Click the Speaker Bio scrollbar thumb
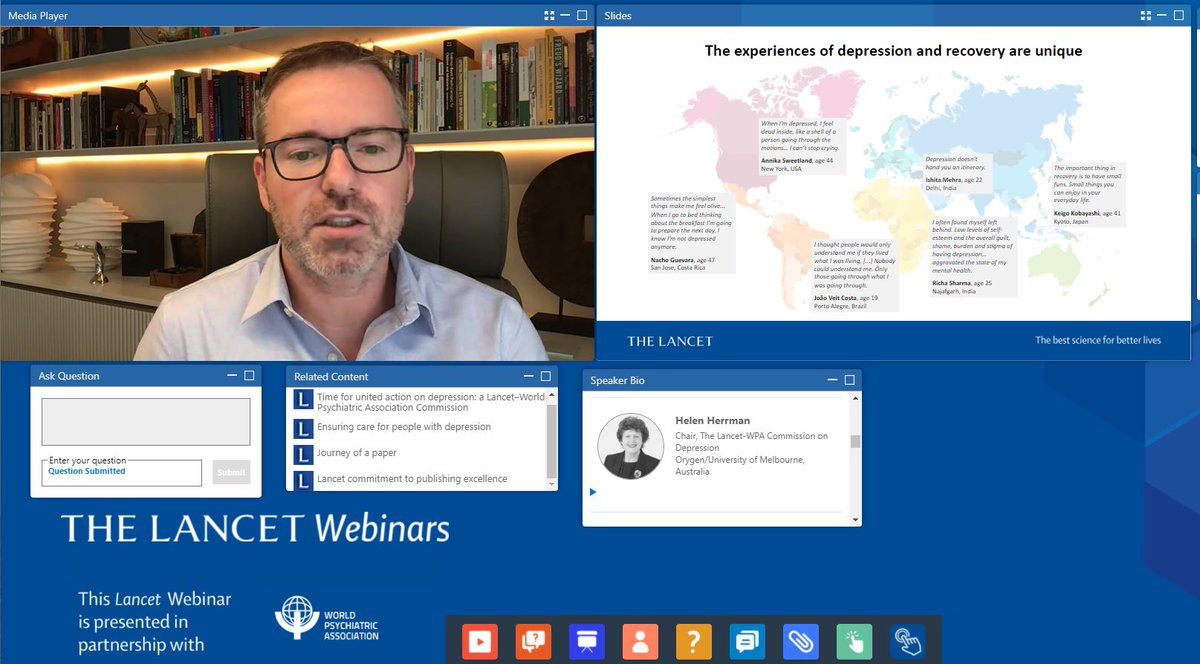Viewport: 1200px width, 664px height. pyautogui.click(x=855, y=441)
